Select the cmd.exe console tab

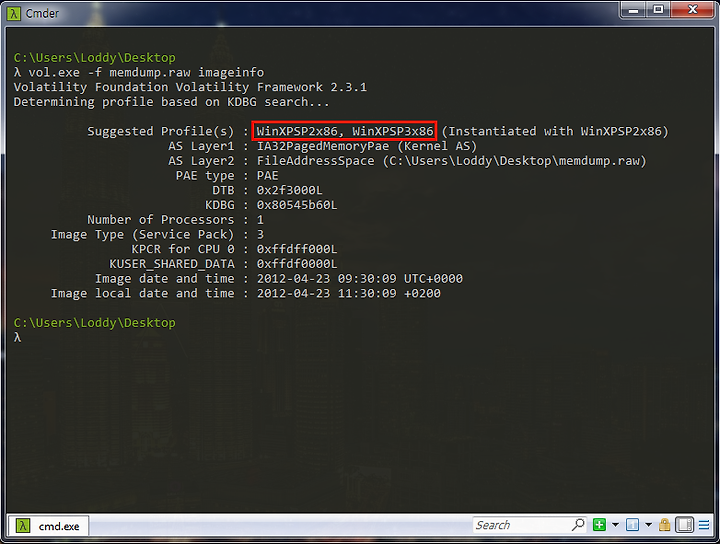(48, 526)
